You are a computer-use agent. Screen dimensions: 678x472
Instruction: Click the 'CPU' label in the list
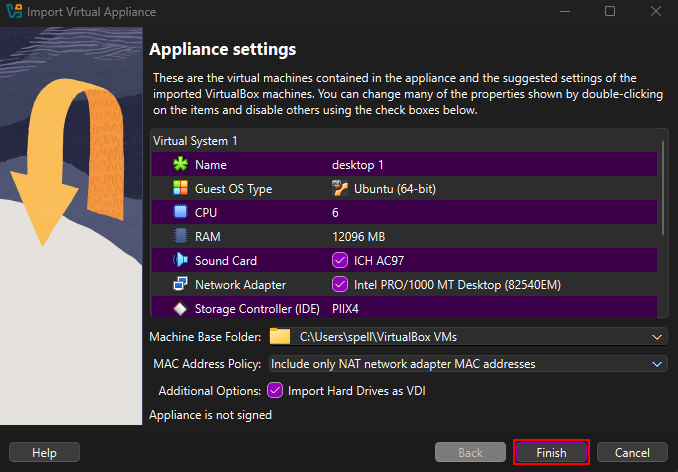[x=206, y=213]
